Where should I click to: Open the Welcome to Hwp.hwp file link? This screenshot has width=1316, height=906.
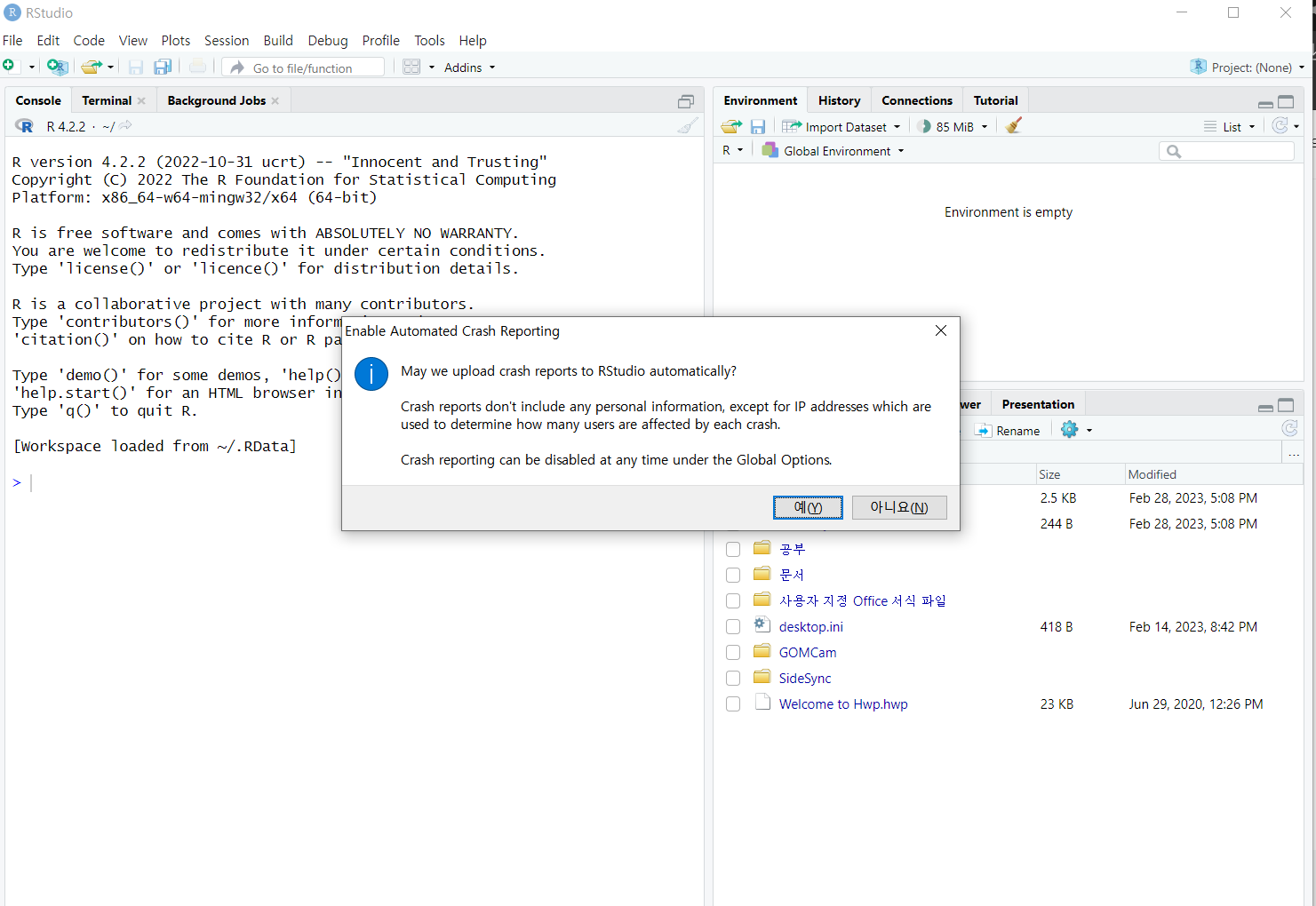click(x=843, y=704)
